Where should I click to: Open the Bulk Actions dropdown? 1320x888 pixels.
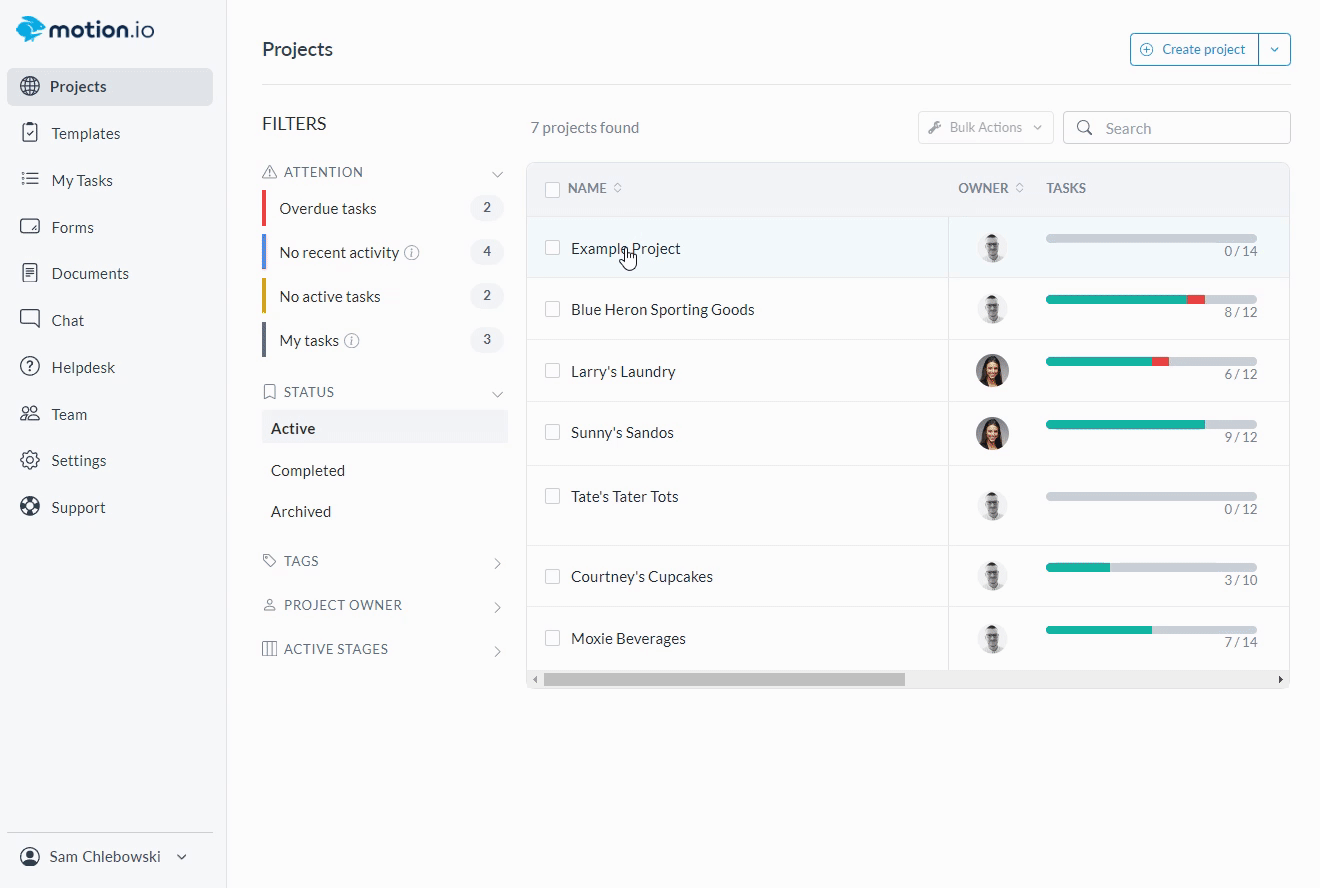click(x=985, y=128)
